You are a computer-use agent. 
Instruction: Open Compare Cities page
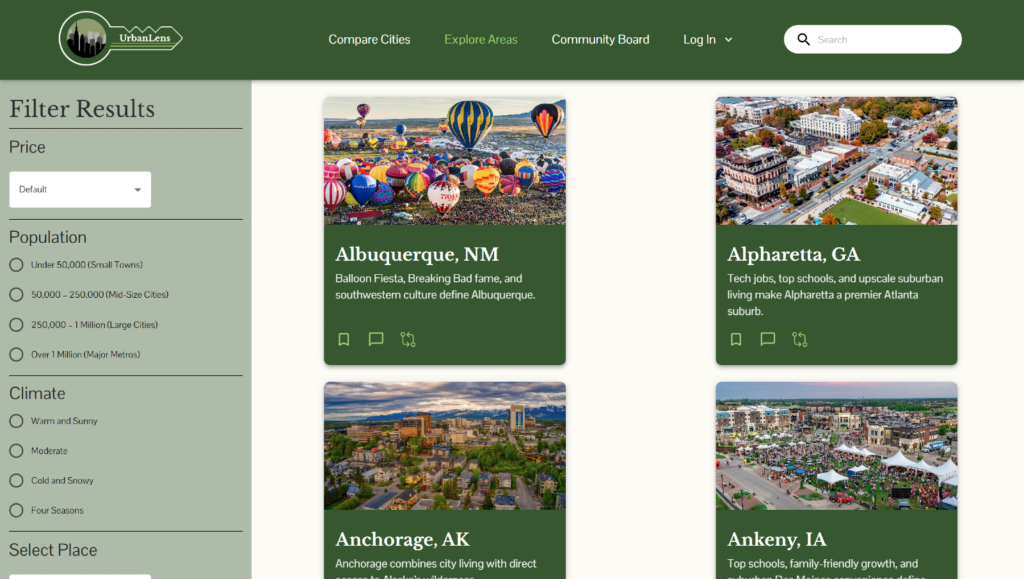click(369, 40)
